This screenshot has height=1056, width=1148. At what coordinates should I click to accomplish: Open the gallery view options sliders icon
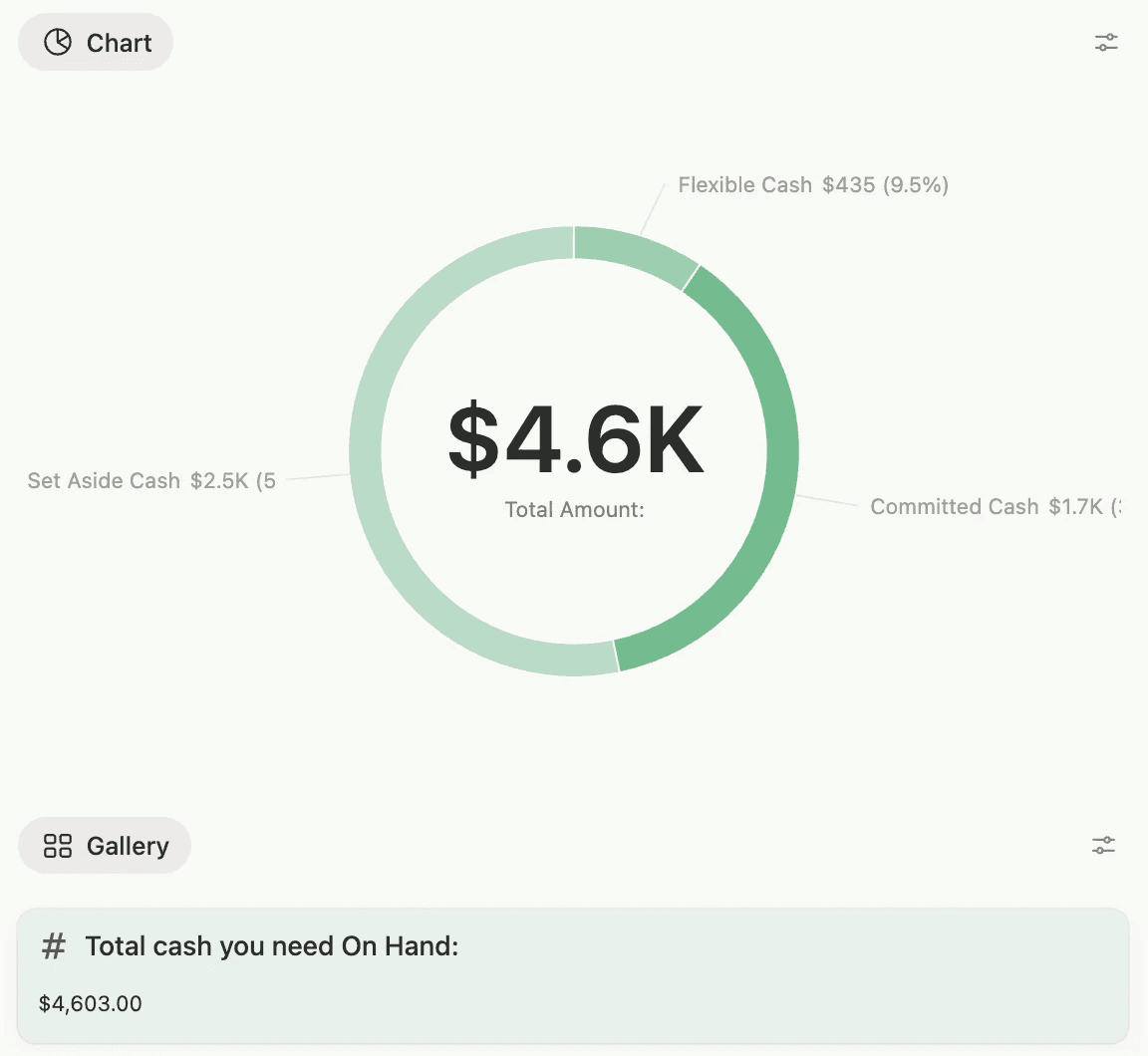[1103, 844]
